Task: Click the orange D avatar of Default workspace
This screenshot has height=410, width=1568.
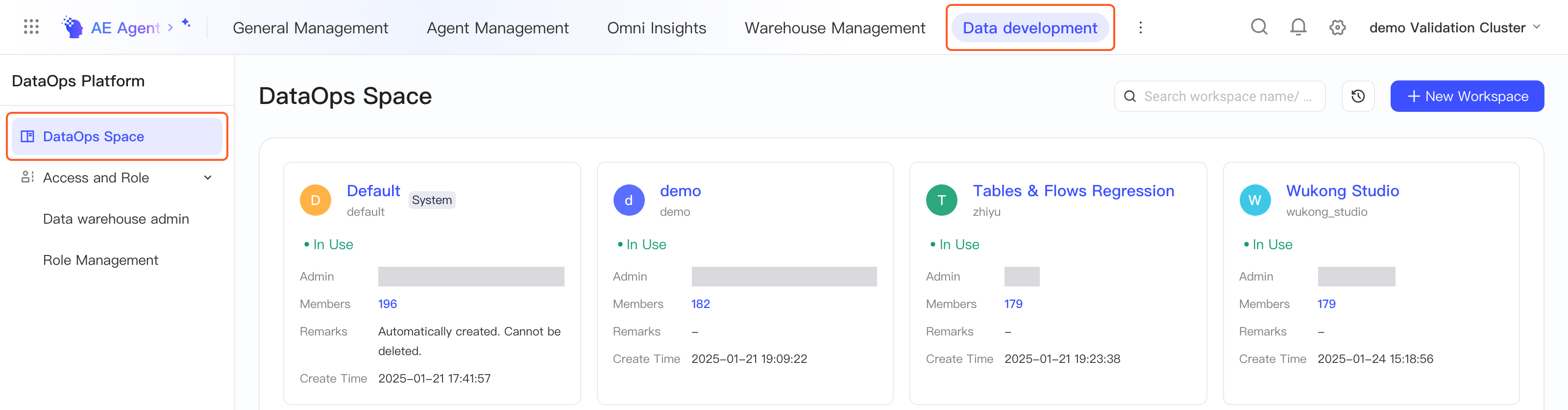Action: [x=315, y=200]
